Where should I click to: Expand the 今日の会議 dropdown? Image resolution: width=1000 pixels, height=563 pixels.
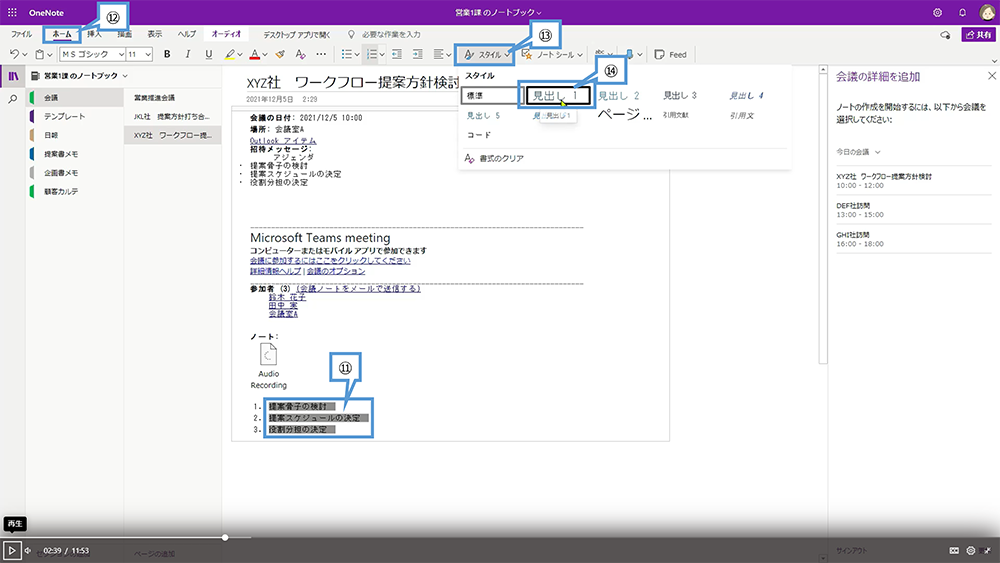click(x=858, y=152)
